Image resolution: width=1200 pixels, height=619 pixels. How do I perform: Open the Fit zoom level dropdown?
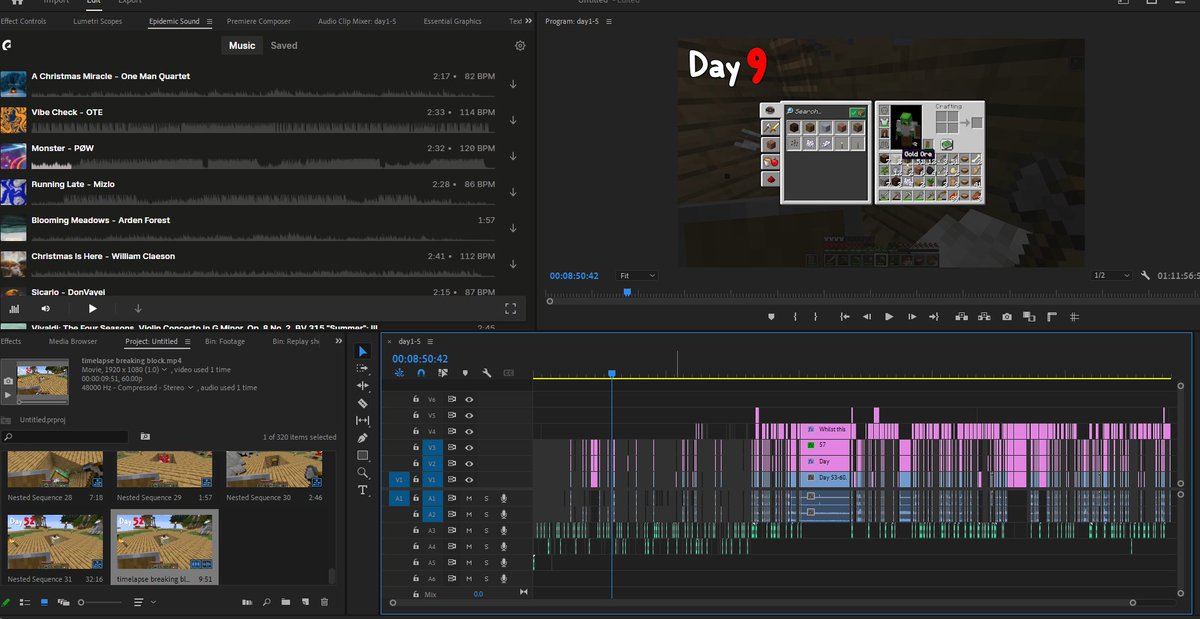tap(637, 275)
